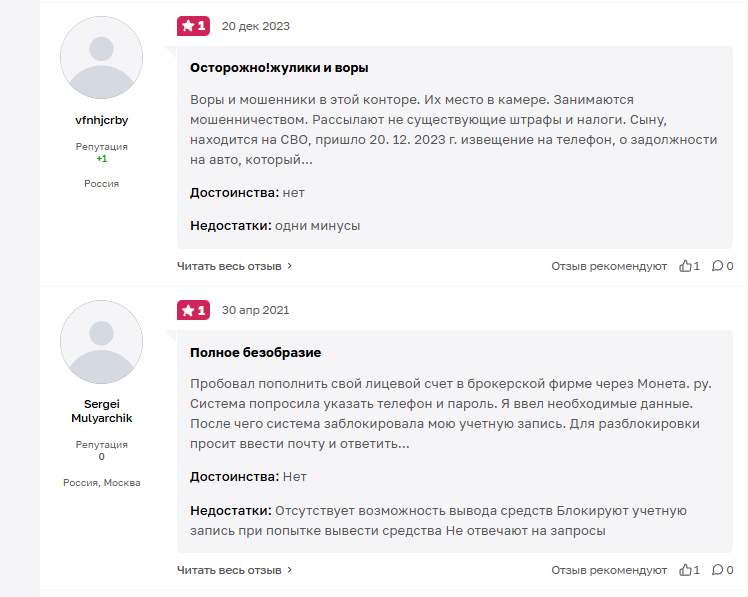Expand 'Читать весь отзыв' under first review

pos(235,266)
